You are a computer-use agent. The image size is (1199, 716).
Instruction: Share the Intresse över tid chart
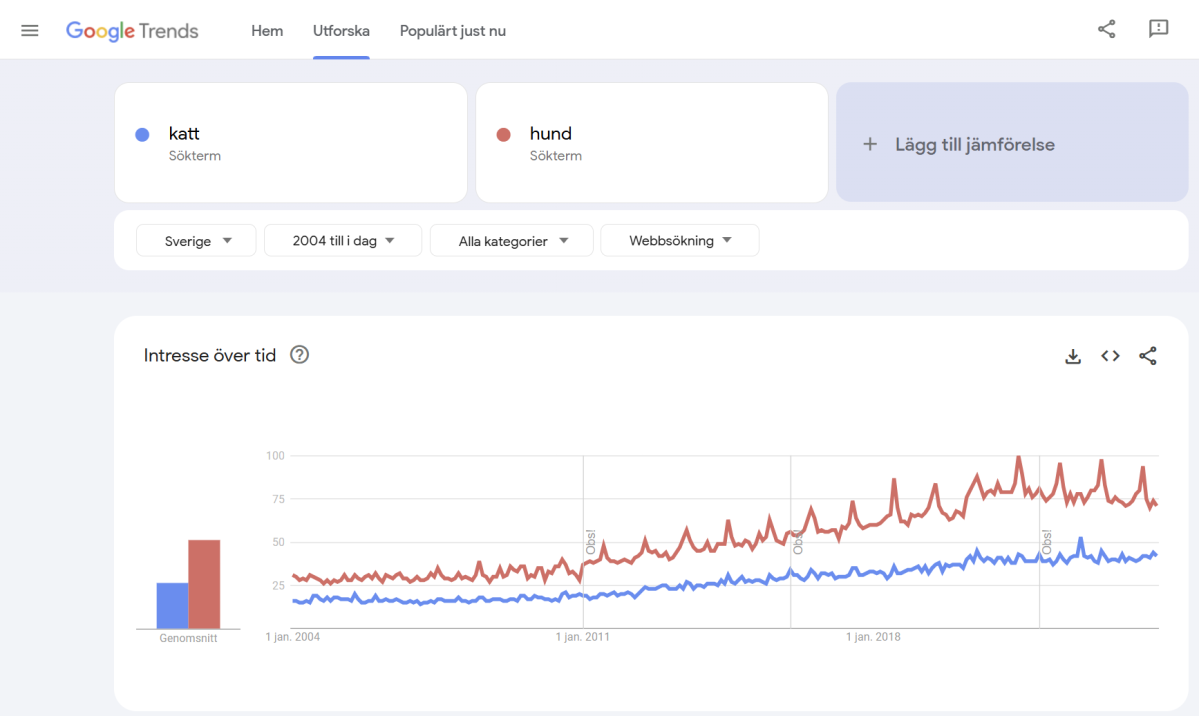click(x=1147, y=355)
